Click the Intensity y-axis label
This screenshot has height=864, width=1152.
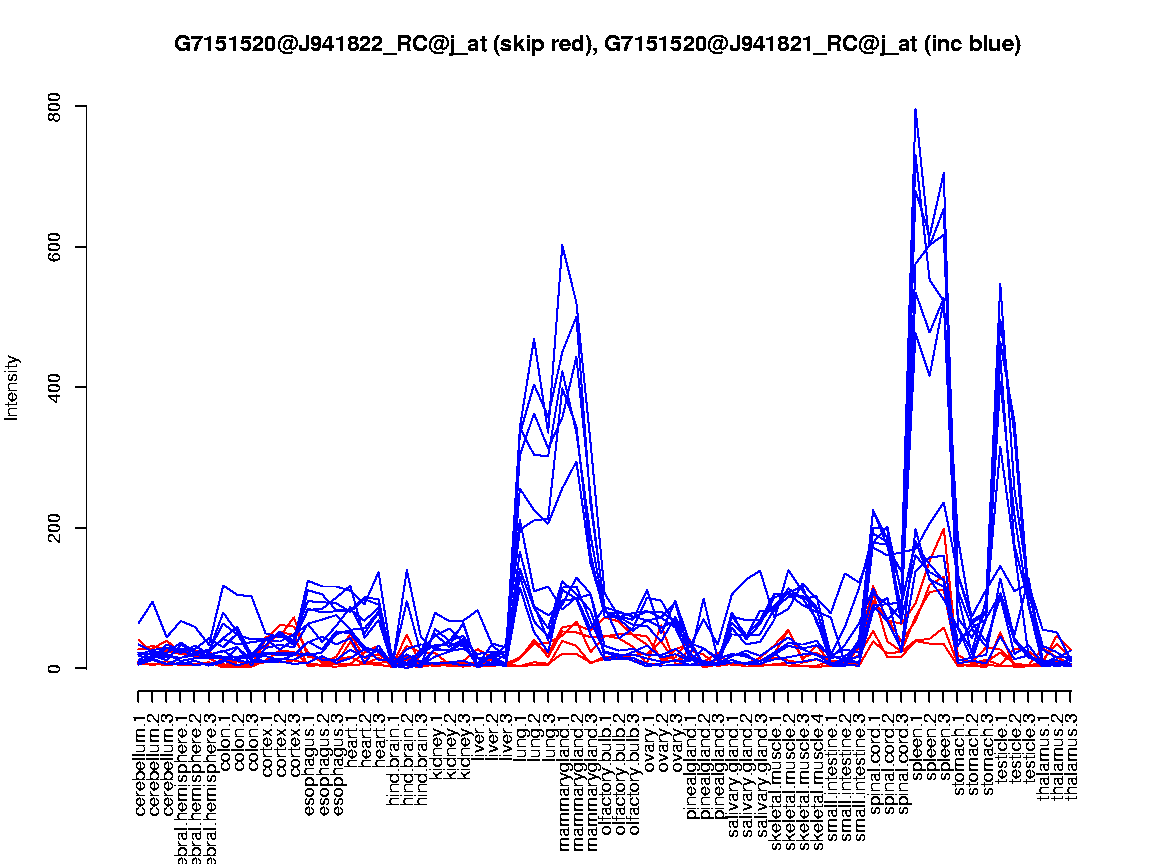13,387
